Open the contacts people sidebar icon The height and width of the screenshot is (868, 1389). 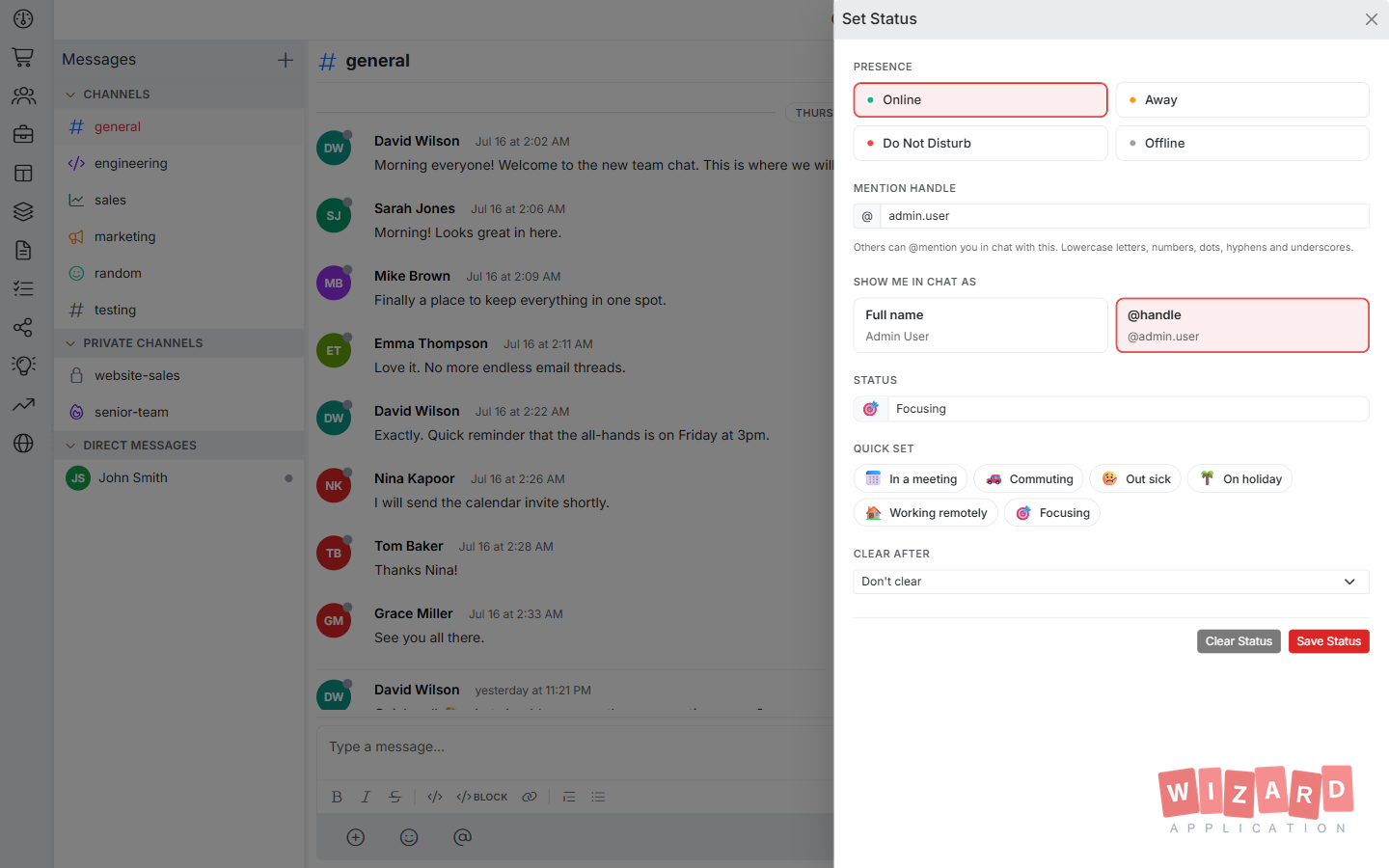pos(23,95)
